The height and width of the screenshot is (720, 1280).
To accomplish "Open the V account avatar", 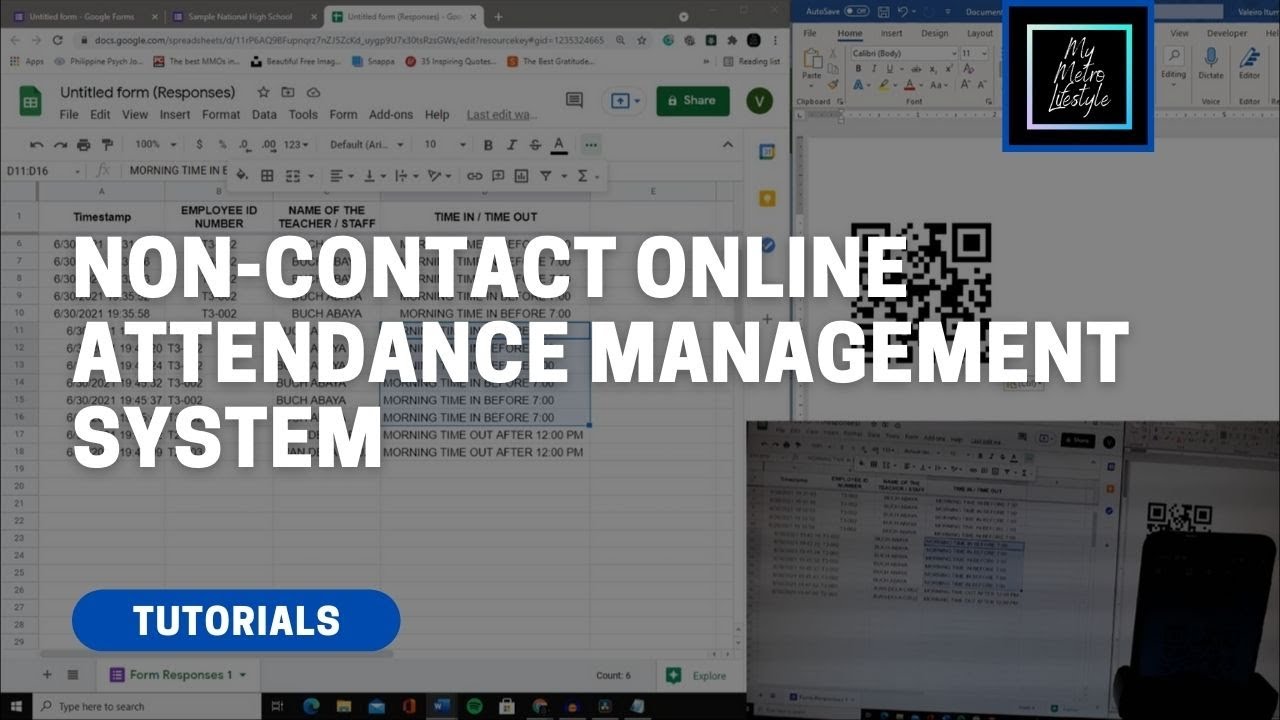I will tap(760, 100).
